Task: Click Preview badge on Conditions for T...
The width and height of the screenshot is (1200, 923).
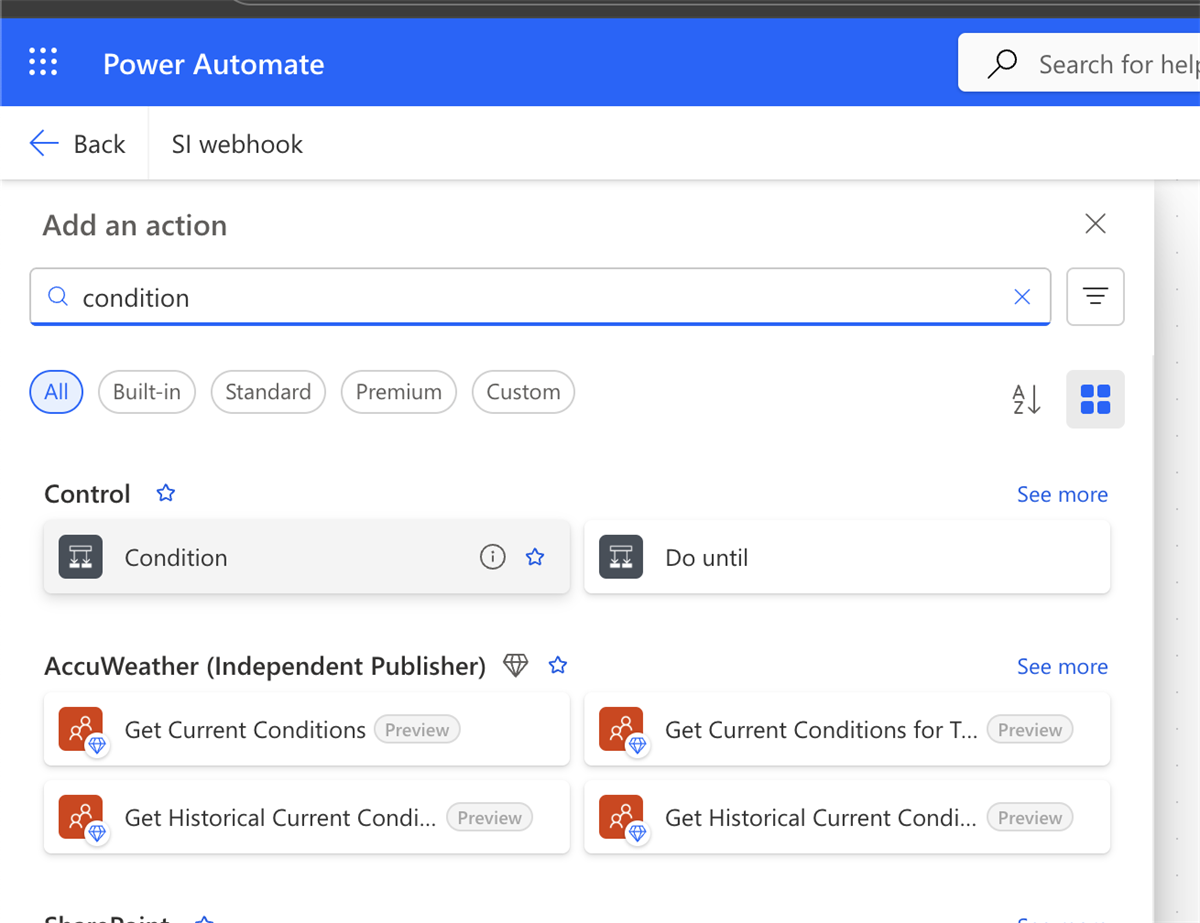Action: [1030, 730]
